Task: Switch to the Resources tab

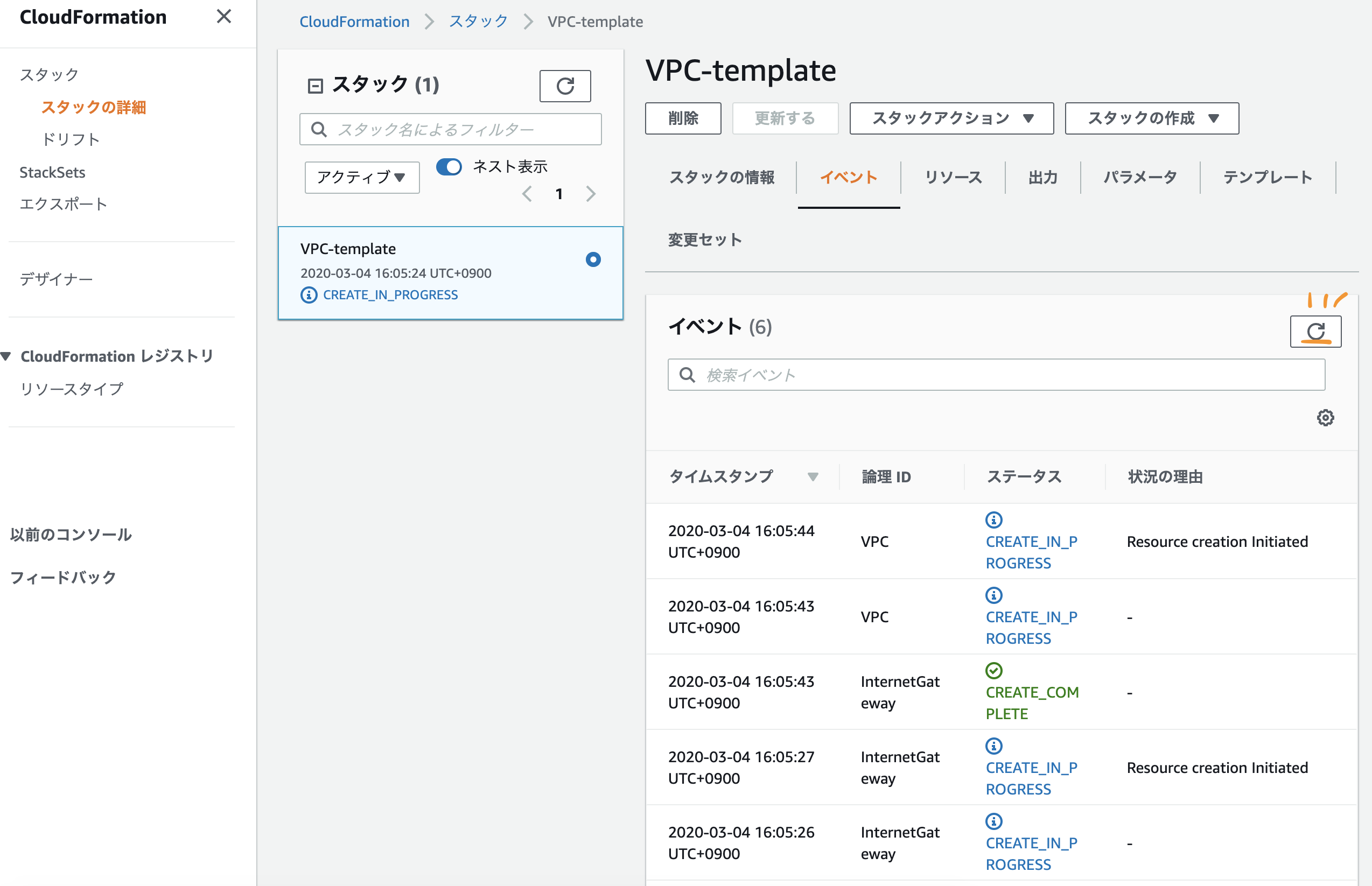Action: pyautogui.click(x=953, y=178)
